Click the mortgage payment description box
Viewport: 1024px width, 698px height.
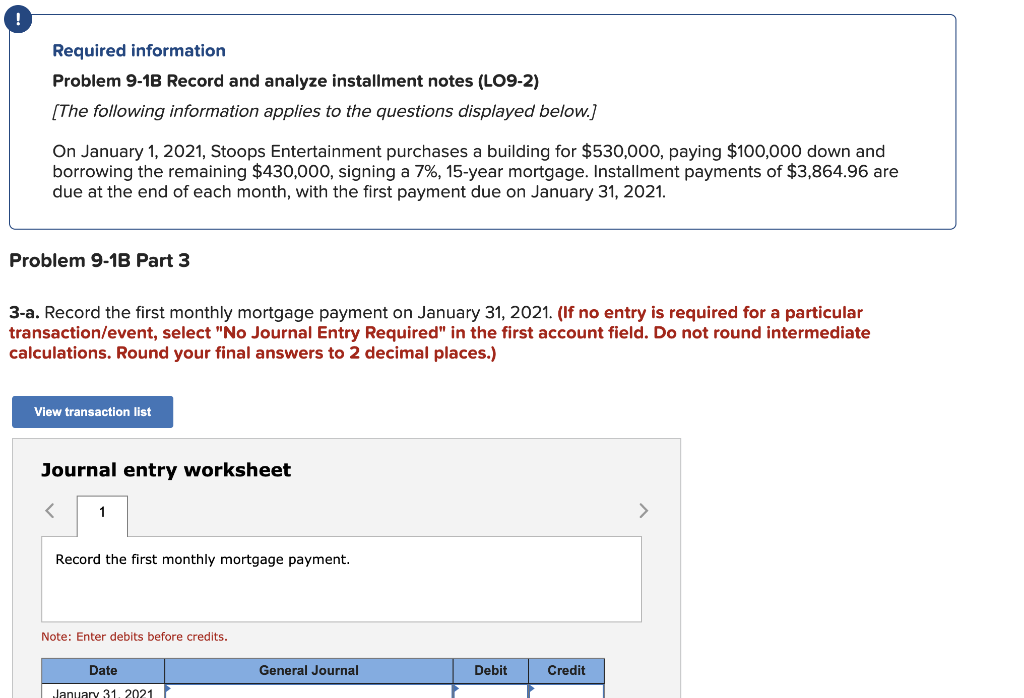pos(341,578)
